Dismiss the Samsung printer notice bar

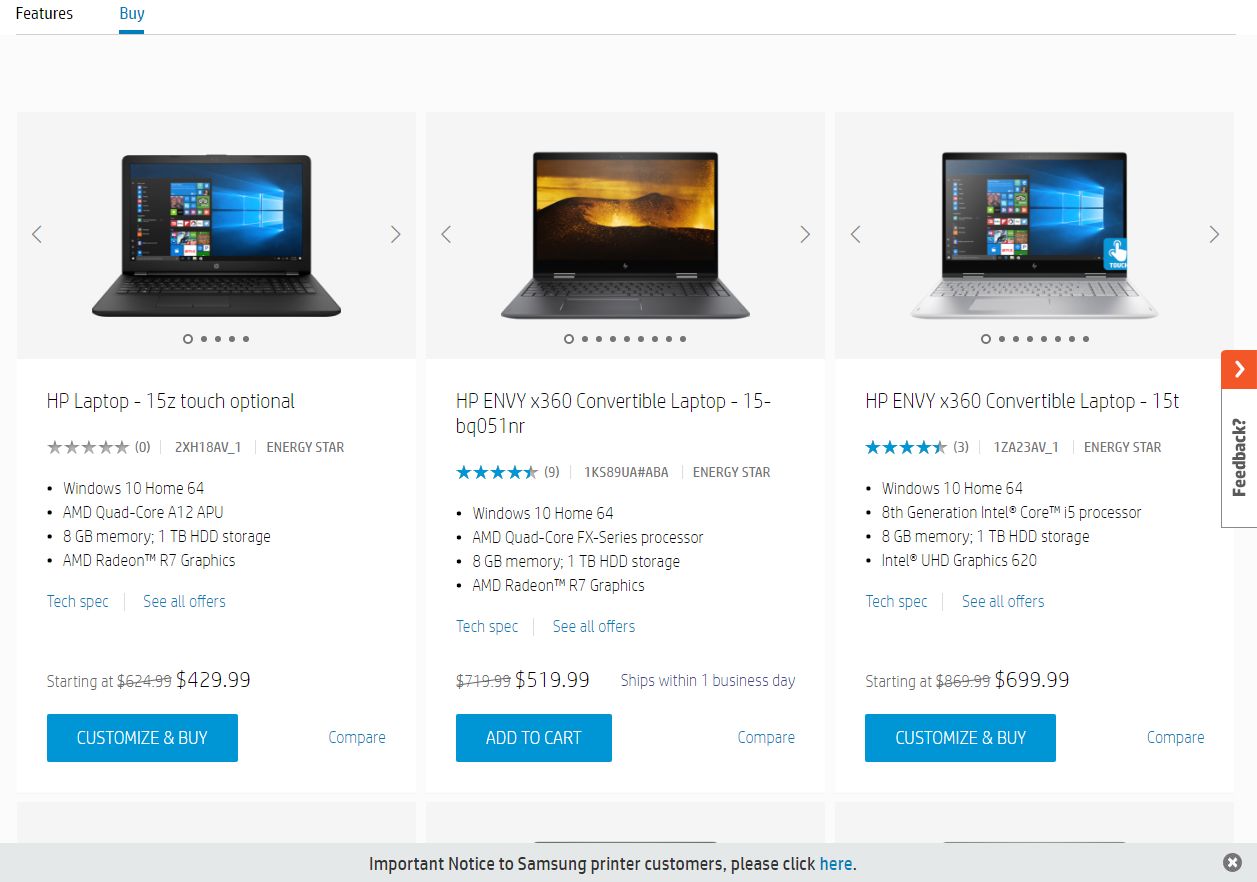pos(1232,862)
